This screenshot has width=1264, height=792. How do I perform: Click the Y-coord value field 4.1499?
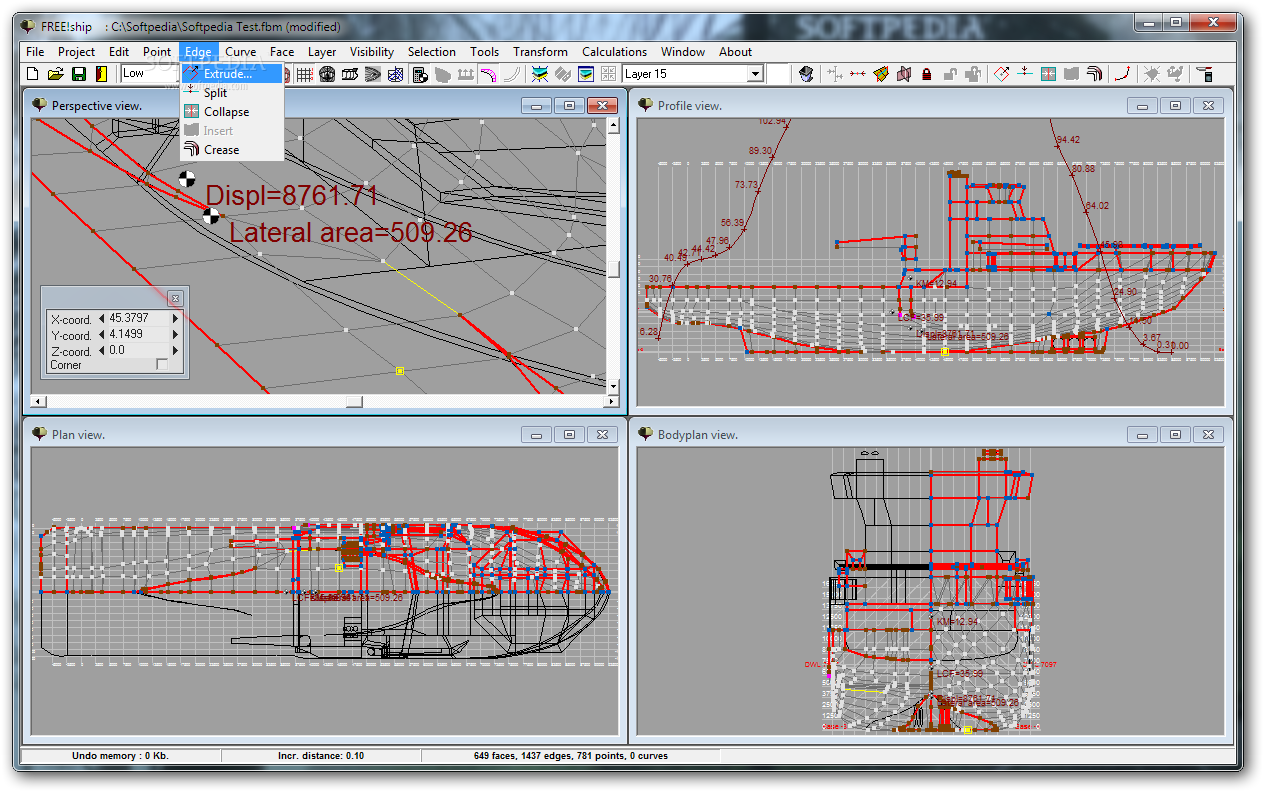(138, 334)
